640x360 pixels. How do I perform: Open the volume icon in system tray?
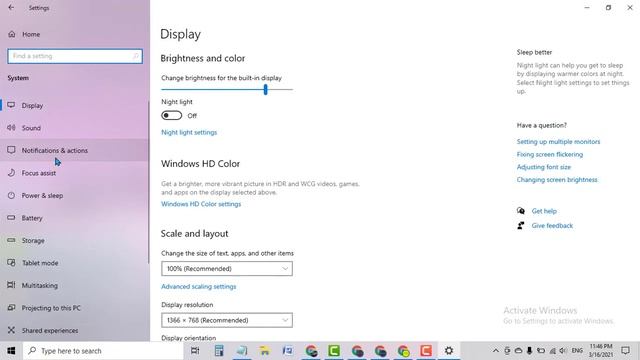563,351
